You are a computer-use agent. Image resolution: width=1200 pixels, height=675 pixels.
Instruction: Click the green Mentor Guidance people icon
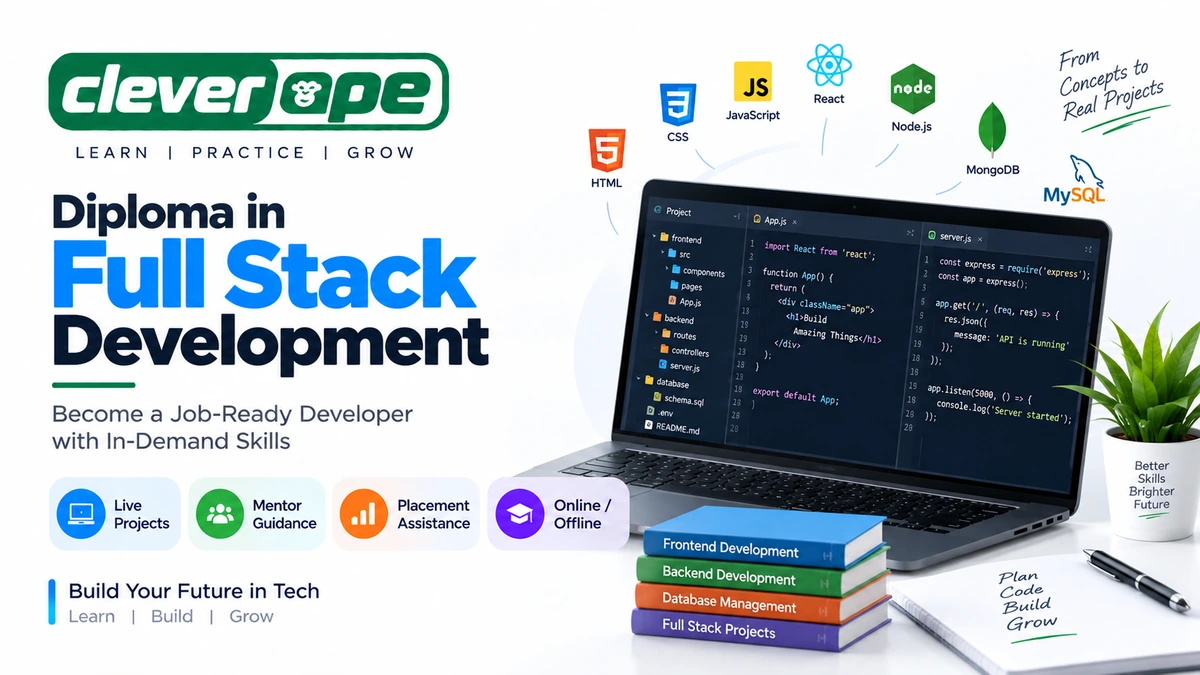point(220,514)
